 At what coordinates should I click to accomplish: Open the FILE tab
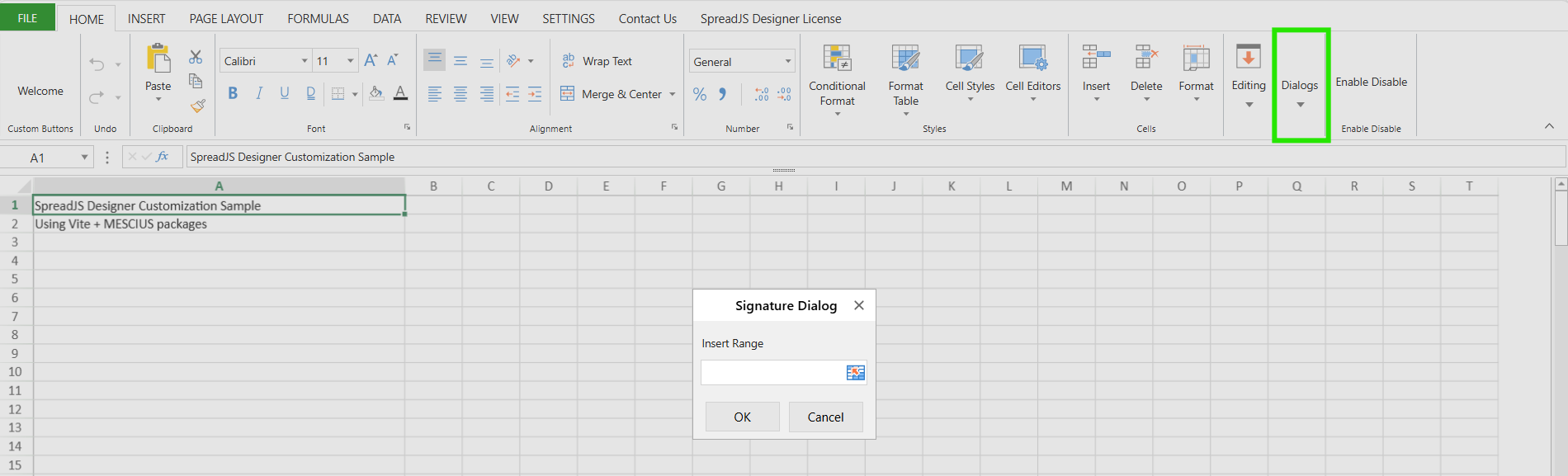click(x=27, y=17)
